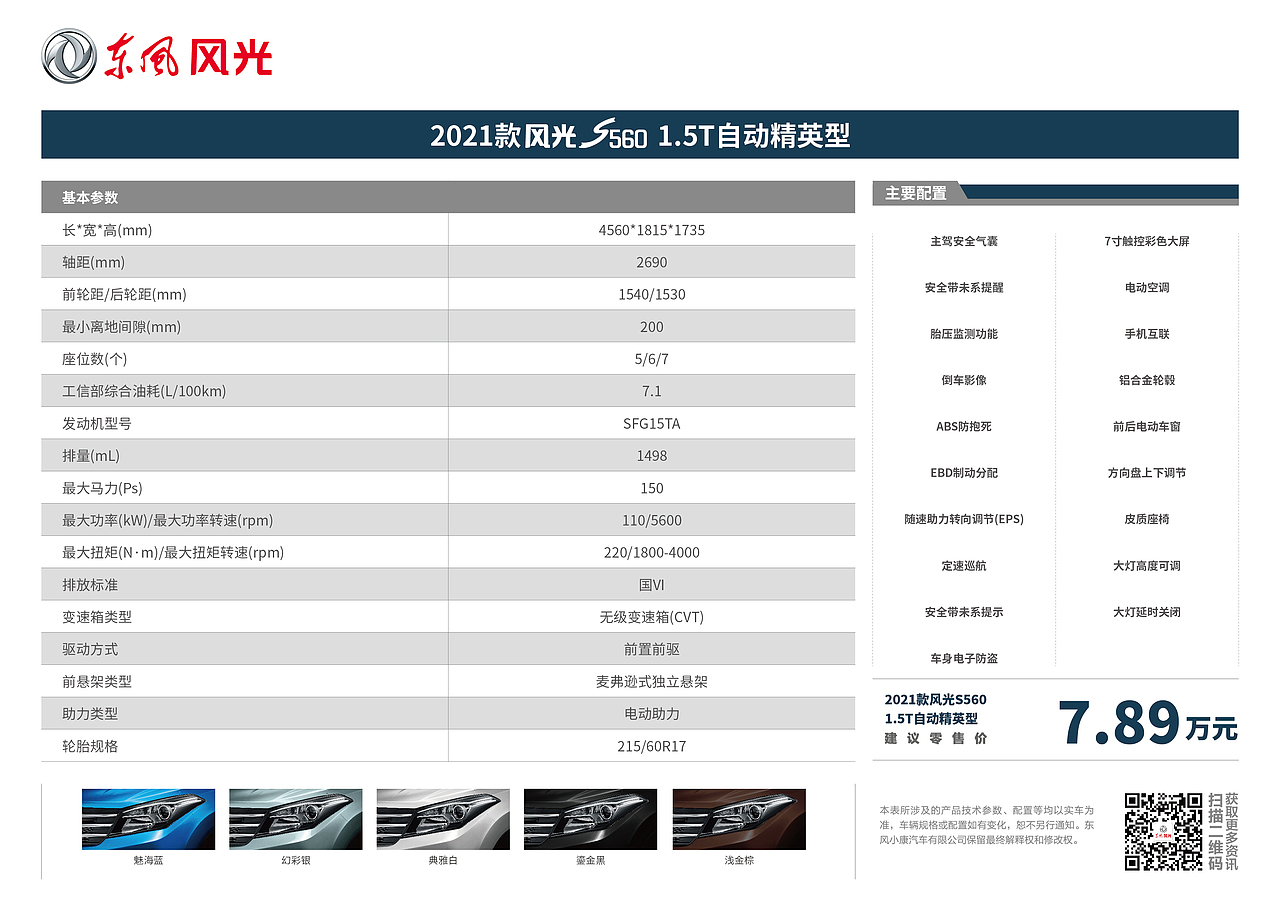Click the Dongfeng Fengguang logo emblem
1280x918 pixels.
coord(69,56)
